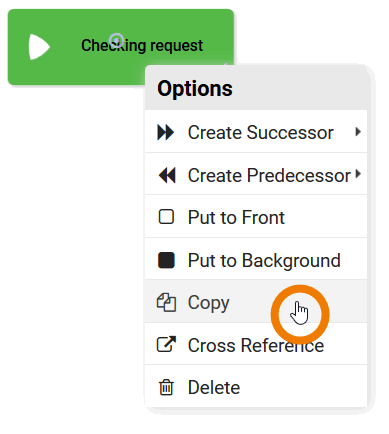This screenshot has width=389, height=434.
Task: Select Create Predecessor menu entry
Action: point(256,175)
